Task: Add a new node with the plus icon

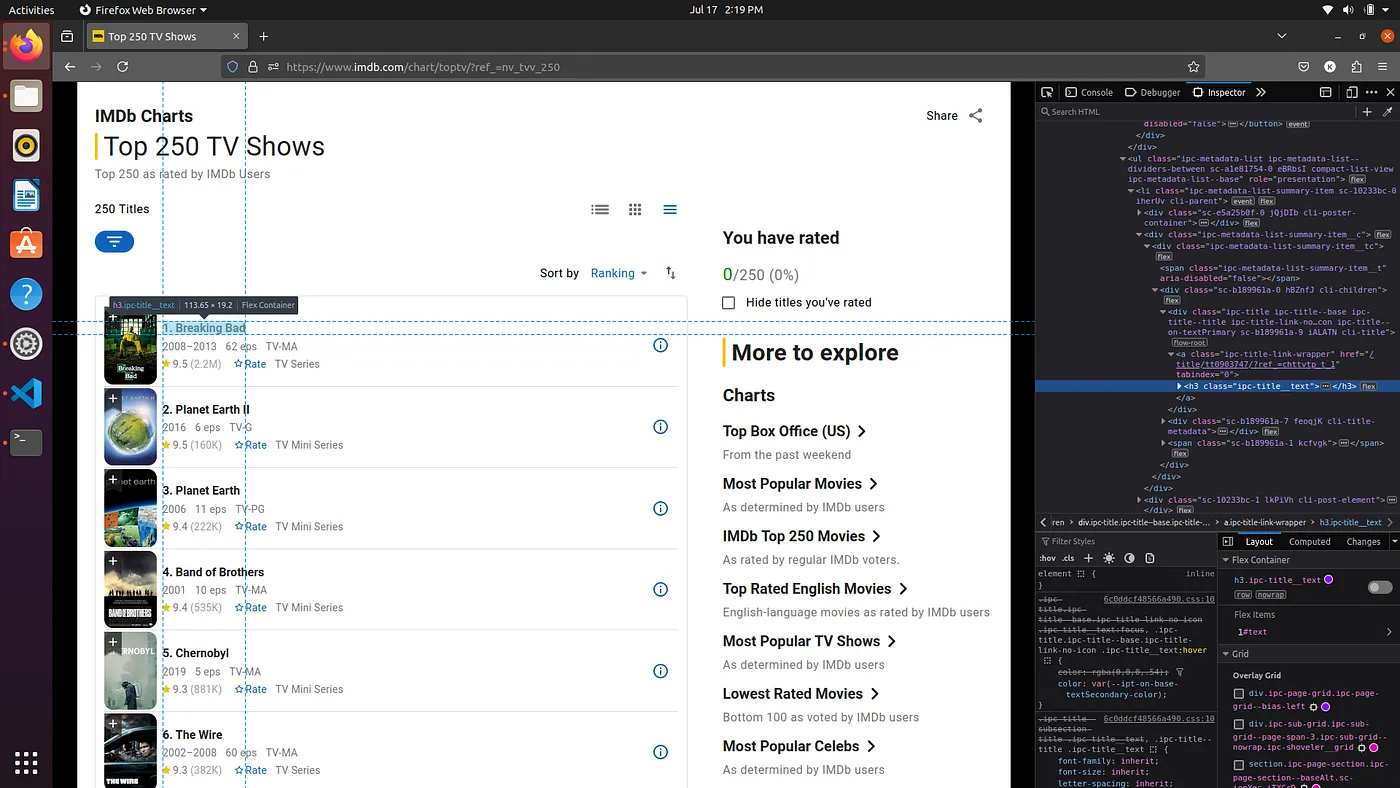Action: click(1367, 112)
